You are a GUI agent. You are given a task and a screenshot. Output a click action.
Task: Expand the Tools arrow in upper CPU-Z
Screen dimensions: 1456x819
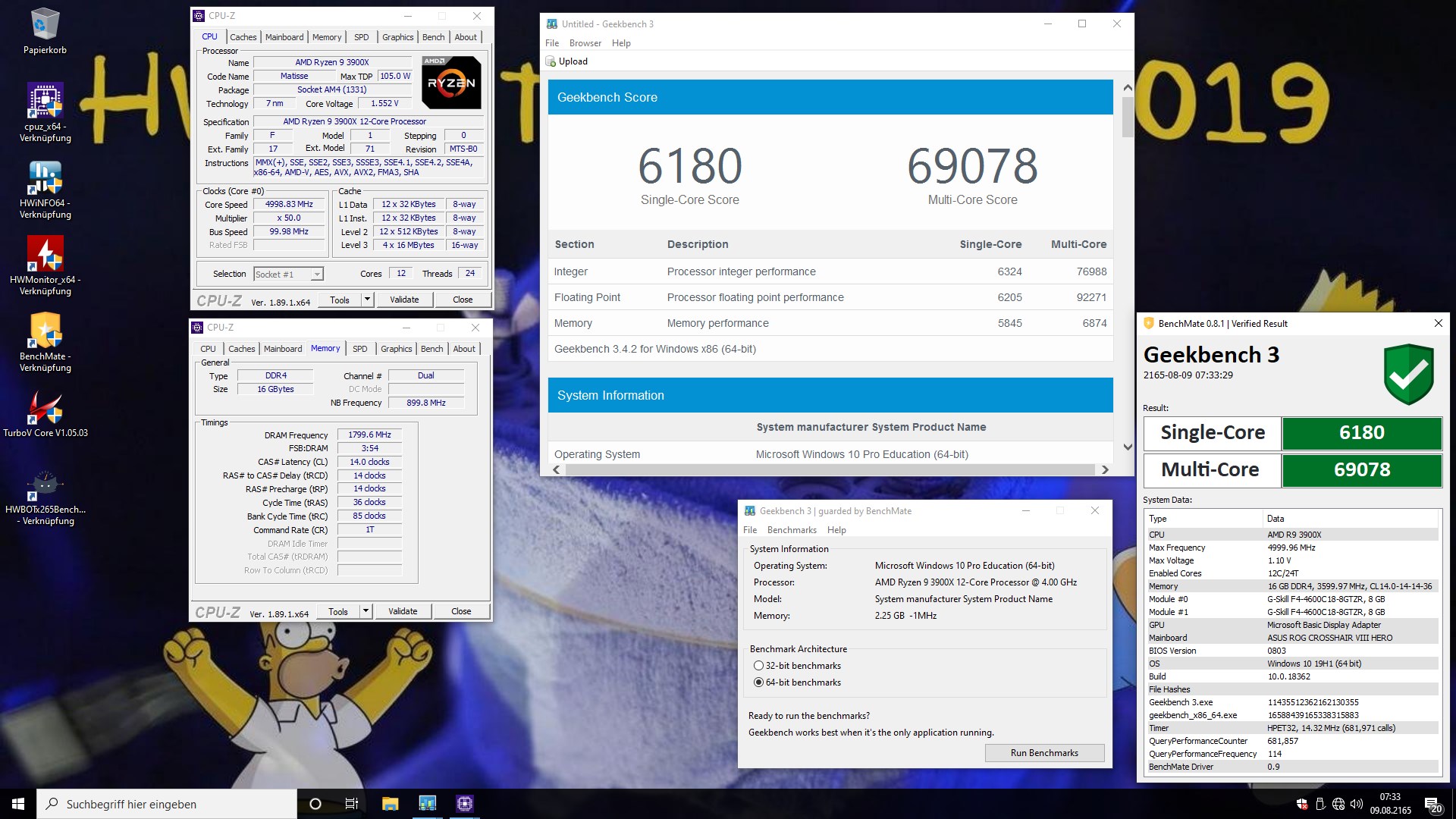pos(367,300)
